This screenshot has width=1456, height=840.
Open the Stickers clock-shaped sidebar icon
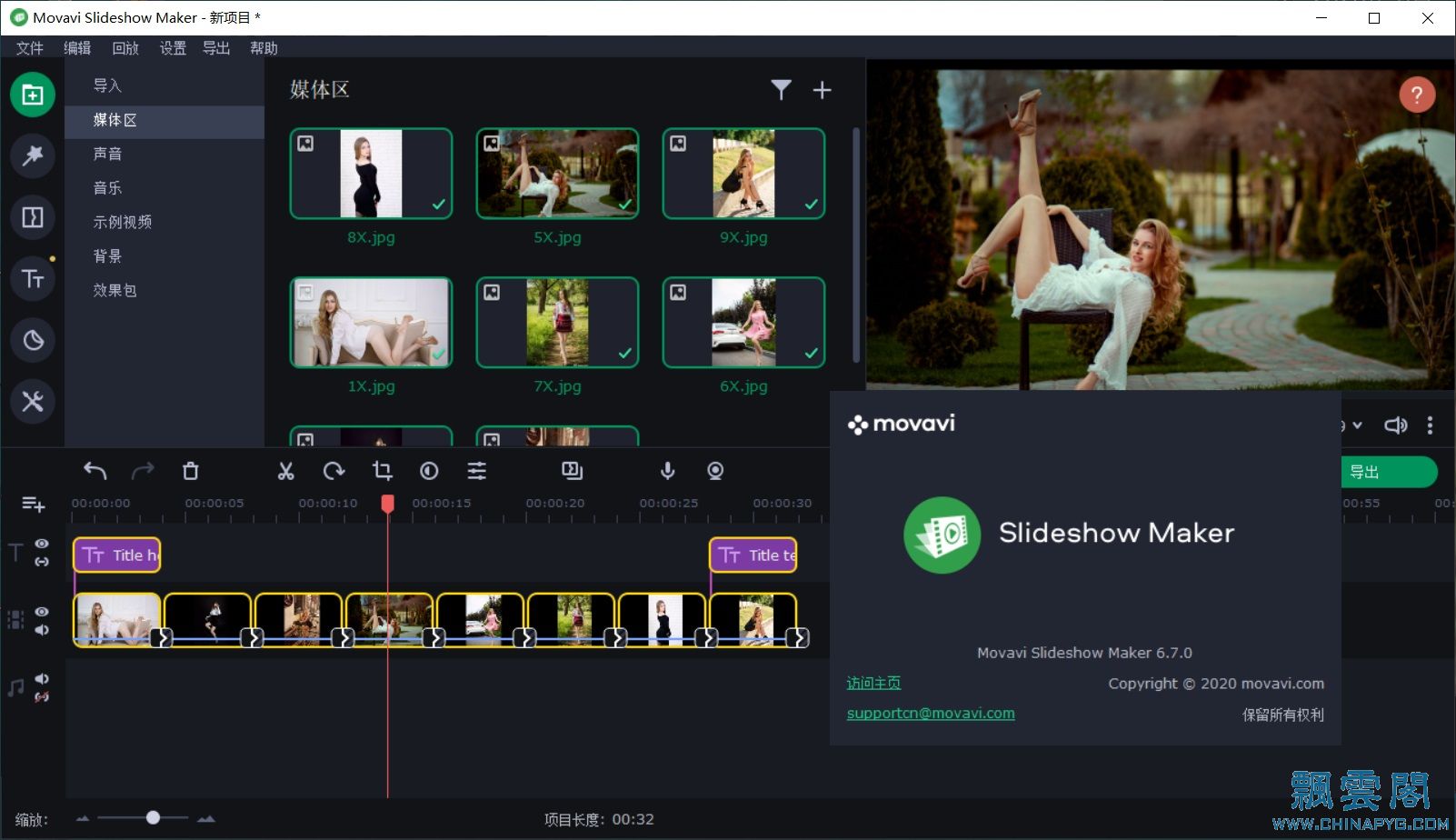(x=33, y=340)
